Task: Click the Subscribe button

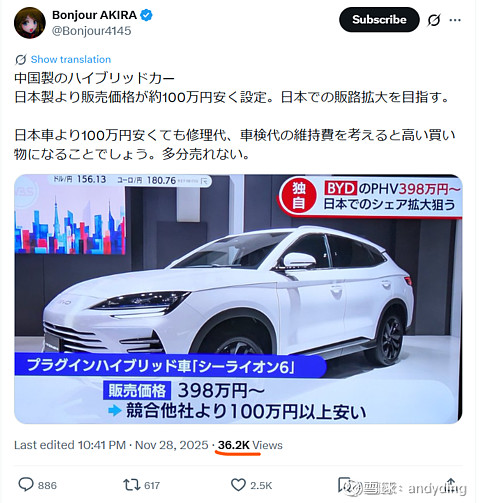Action: tap(379, 20)
